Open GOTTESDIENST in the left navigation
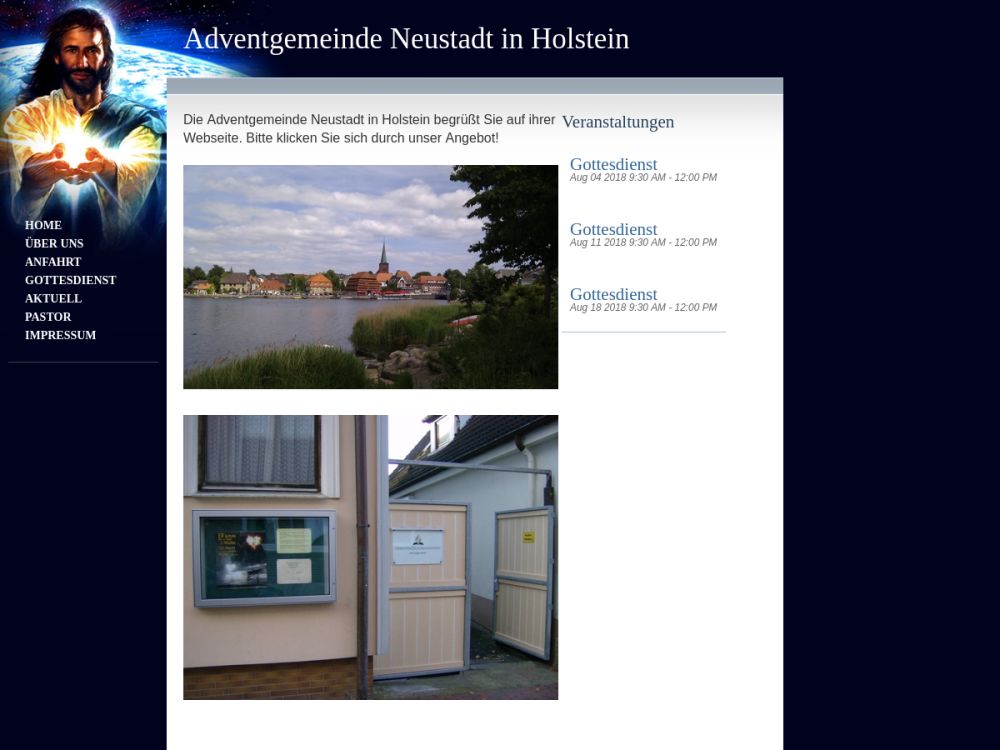The width and height of the screenshot is (1000, 750). pos(70,280)
